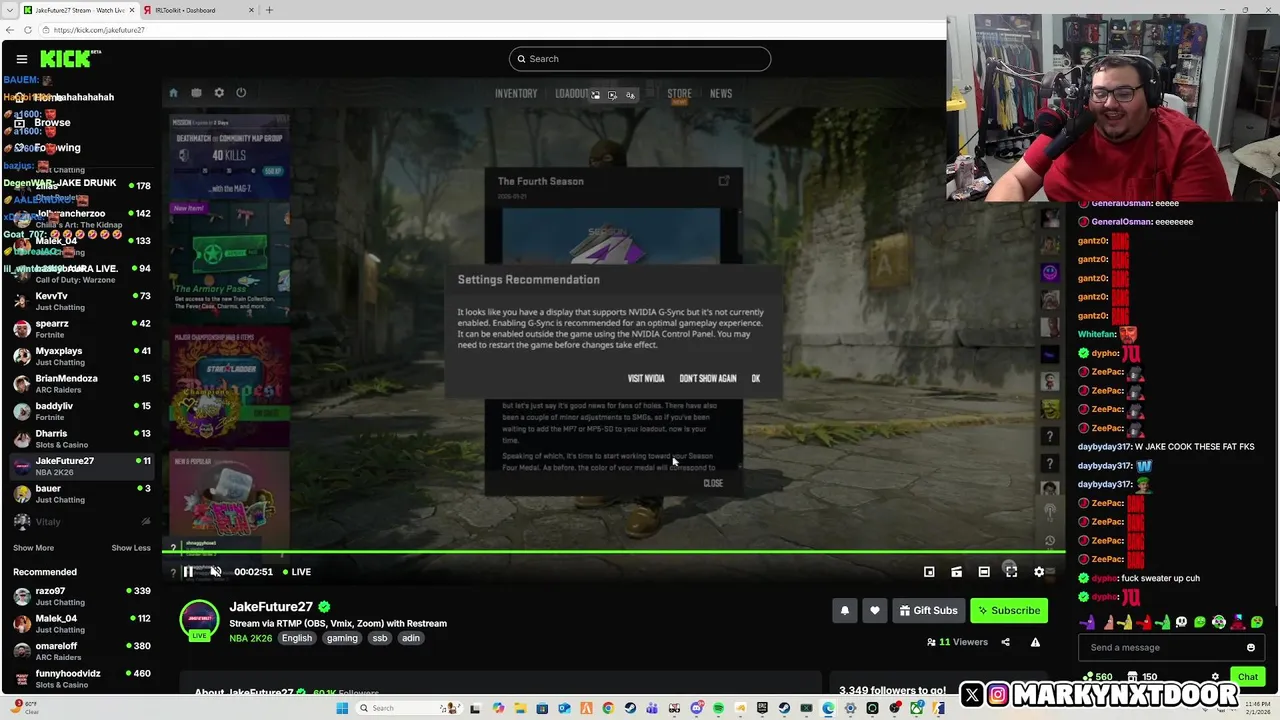This screenshot has width=1280, height=720.
Task: Share the stream
Action: pyautogui.click(x=1006, y=642)
